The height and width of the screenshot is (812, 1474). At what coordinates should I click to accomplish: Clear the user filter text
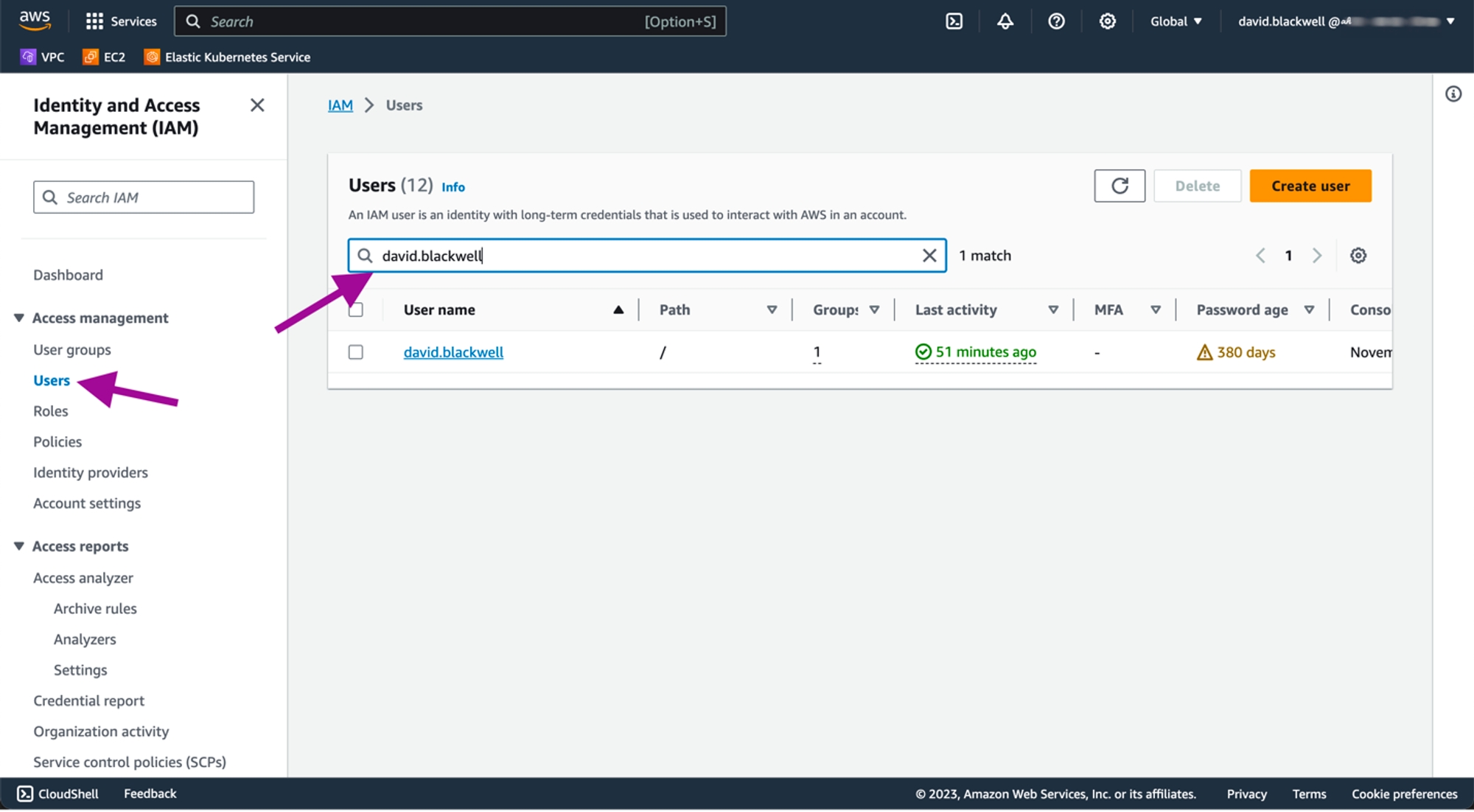click(929, 256)
